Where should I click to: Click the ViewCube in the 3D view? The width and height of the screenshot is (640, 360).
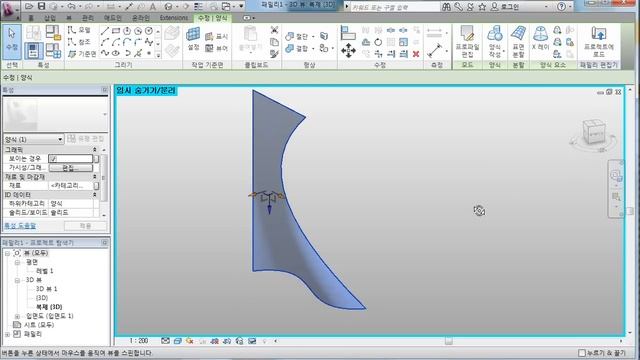pyautogui.click(x=593, y=131)
